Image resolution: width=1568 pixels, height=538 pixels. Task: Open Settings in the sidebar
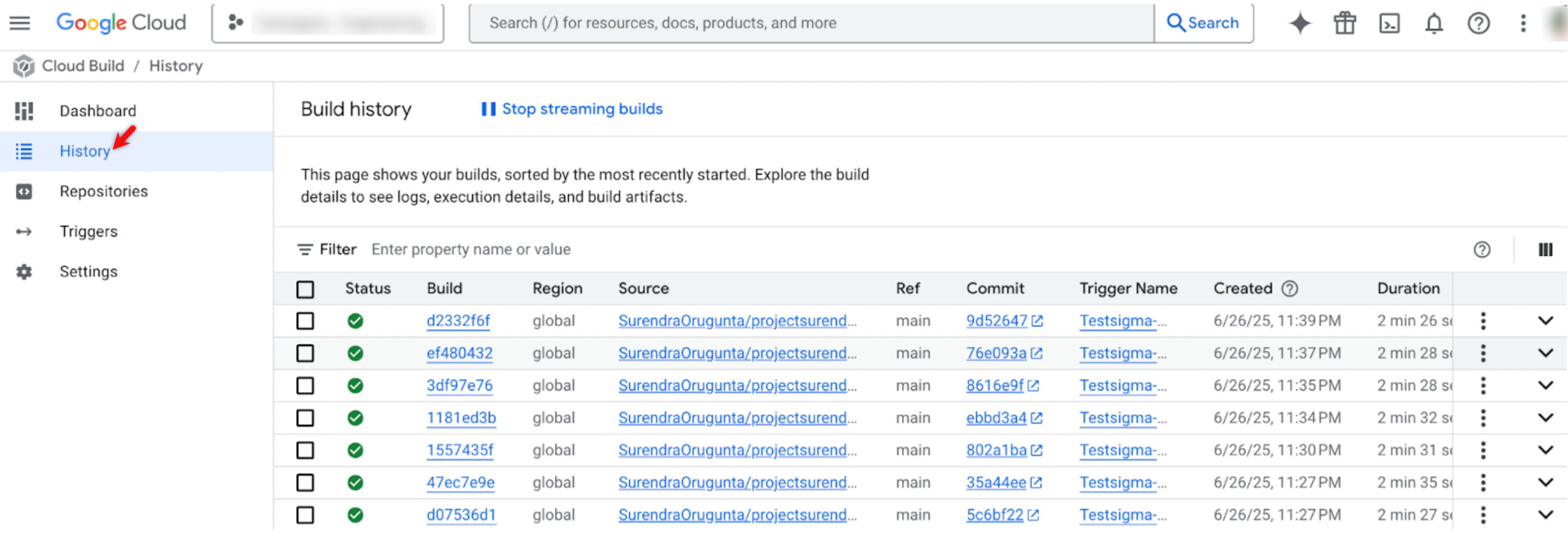pyautogui.click(x=136, y=271)
